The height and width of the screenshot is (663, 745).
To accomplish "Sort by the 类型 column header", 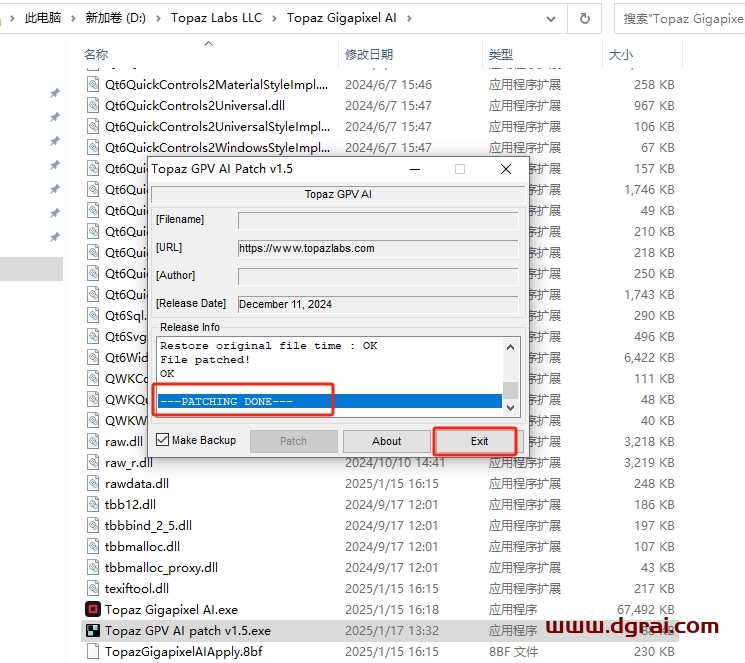I will [501, 55].
